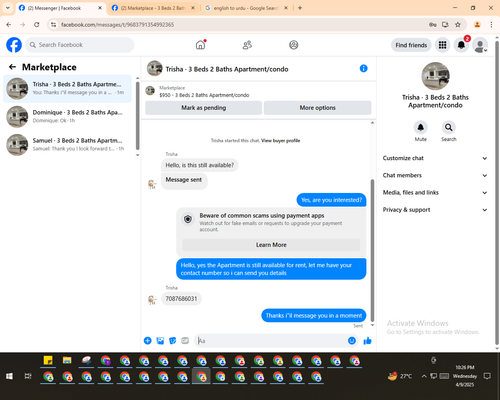Switch to the Marketplace 3 Beds tab
This screenshot has width=500, height=400.
(152, 8)
